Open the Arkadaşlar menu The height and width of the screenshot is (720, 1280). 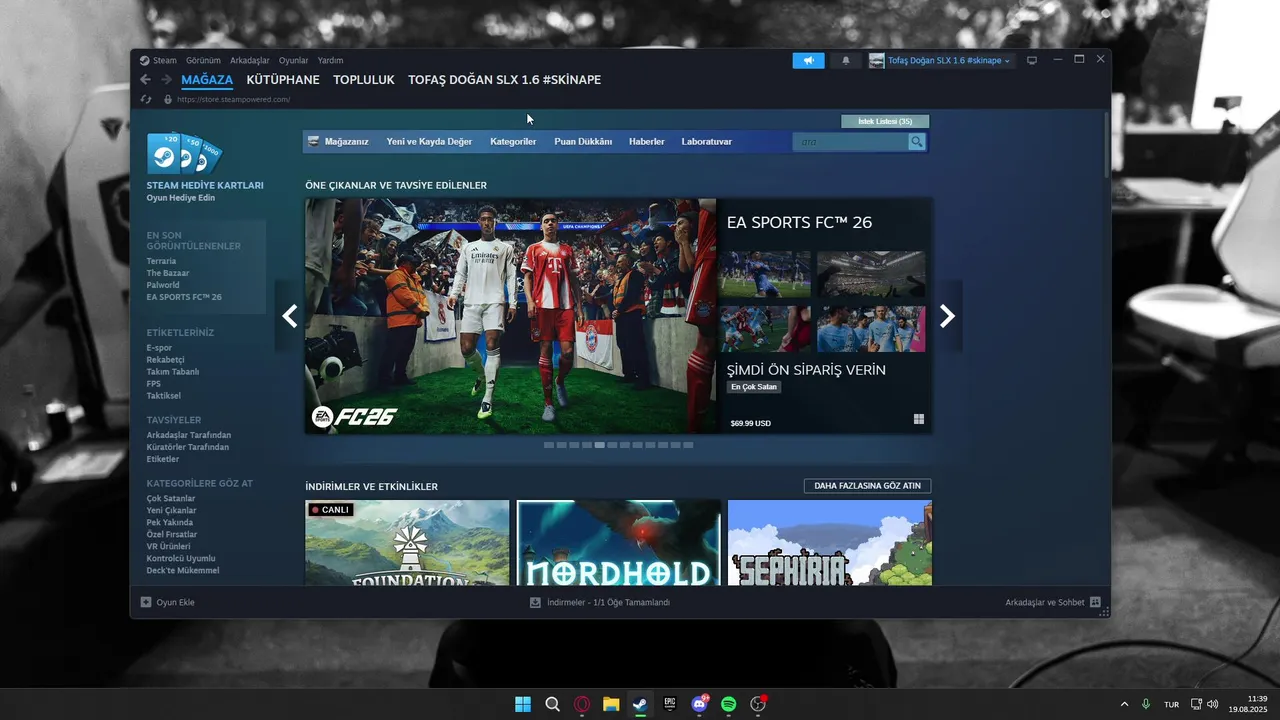[x=250, y=60]
